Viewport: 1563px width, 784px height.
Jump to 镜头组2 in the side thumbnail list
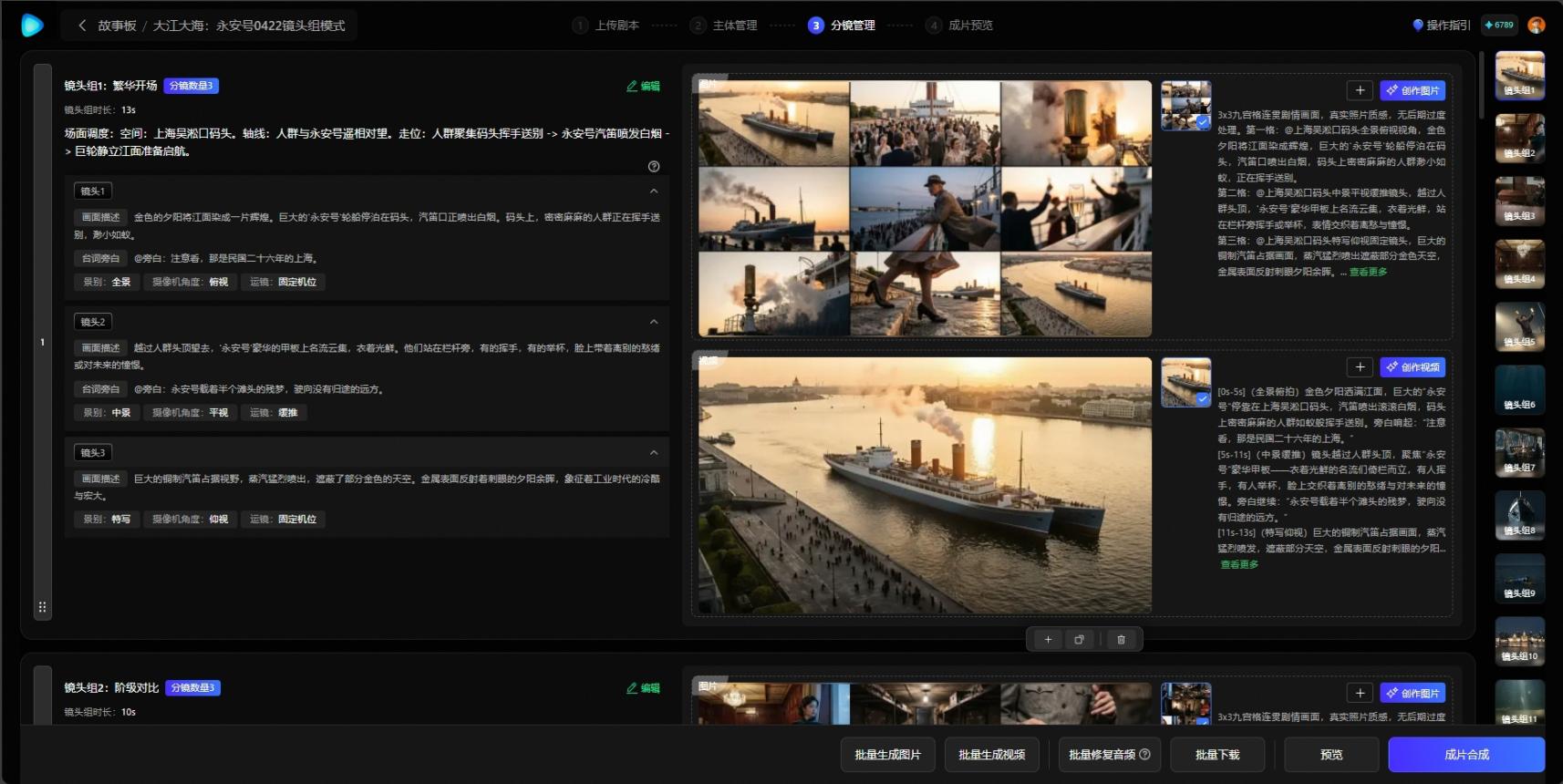(x=1520, y=138)
